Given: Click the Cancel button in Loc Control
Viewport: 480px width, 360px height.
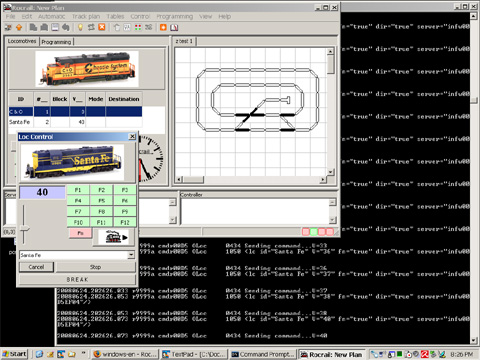Looking at the screenshot, I should [x=36, y=267].
